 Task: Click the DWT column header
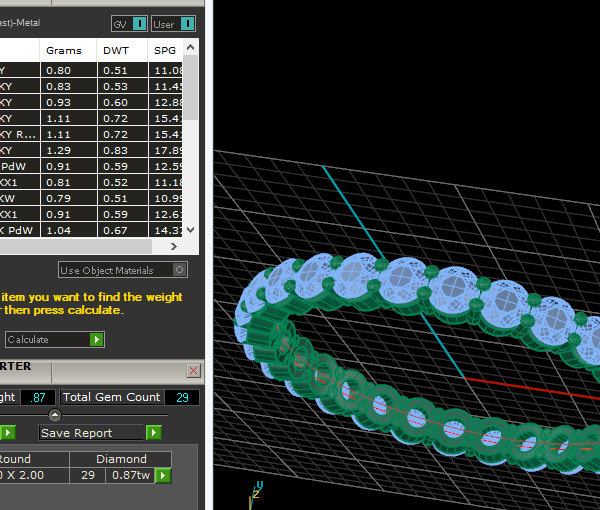tap(116, 51)
